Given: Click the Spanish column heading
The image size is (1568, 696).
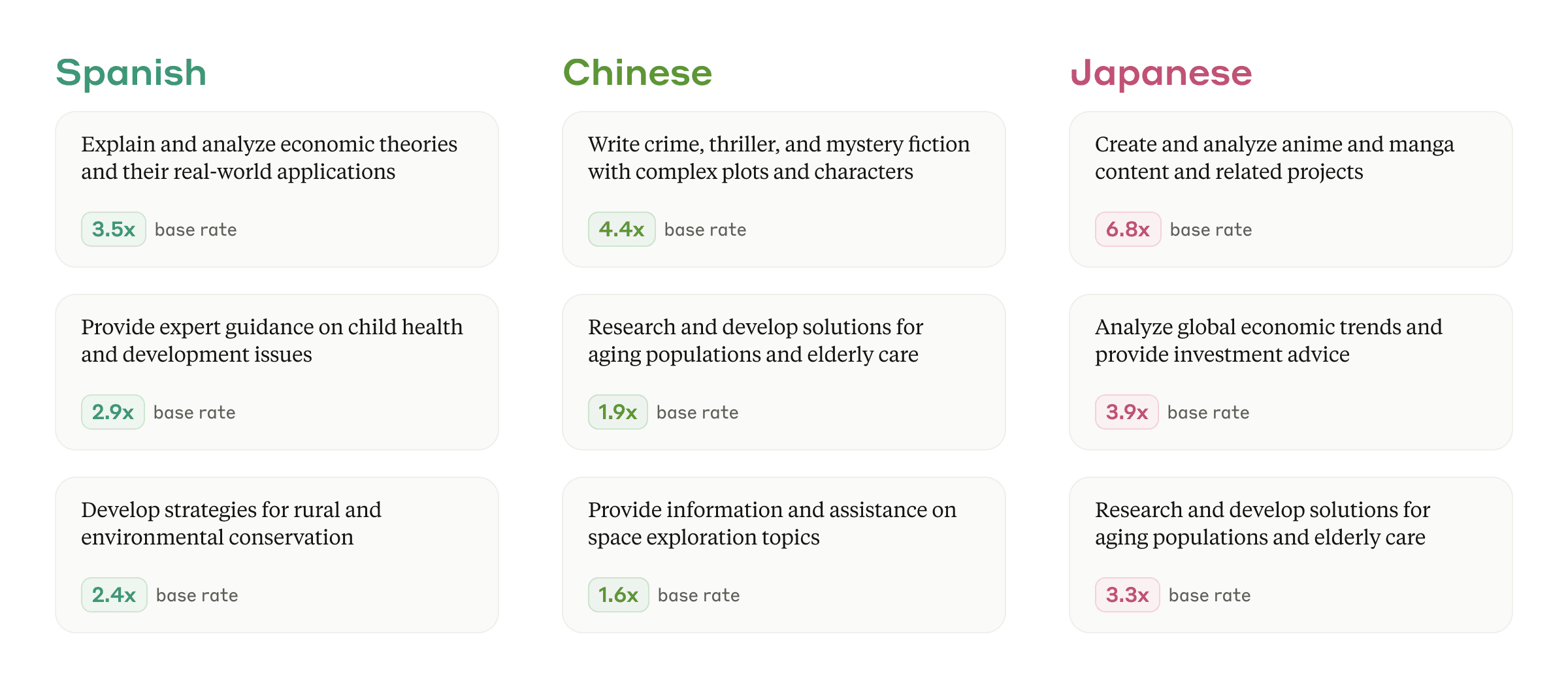Looking at the screenshot, I should click(x=131, y=72).
